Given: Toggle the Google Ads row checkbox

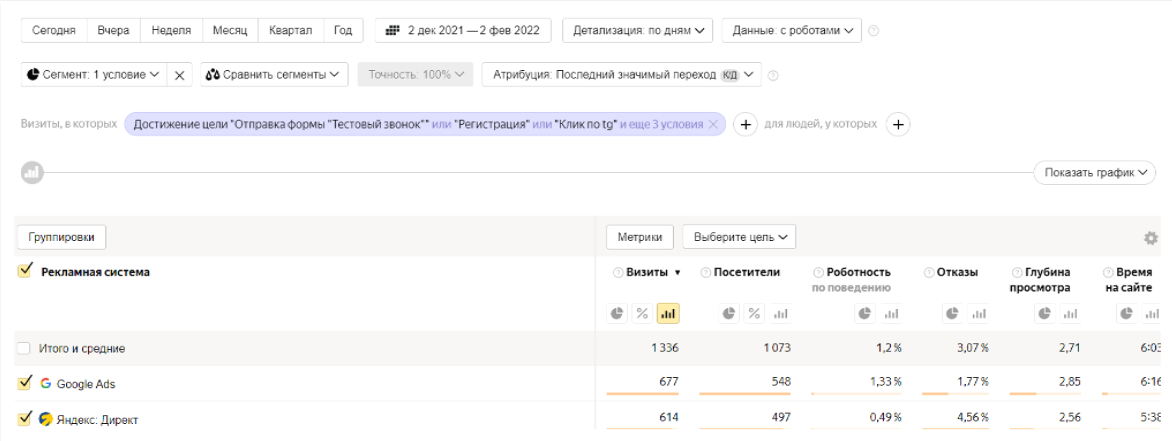Looking at the screenshot, I should click(x=24, y=383).
